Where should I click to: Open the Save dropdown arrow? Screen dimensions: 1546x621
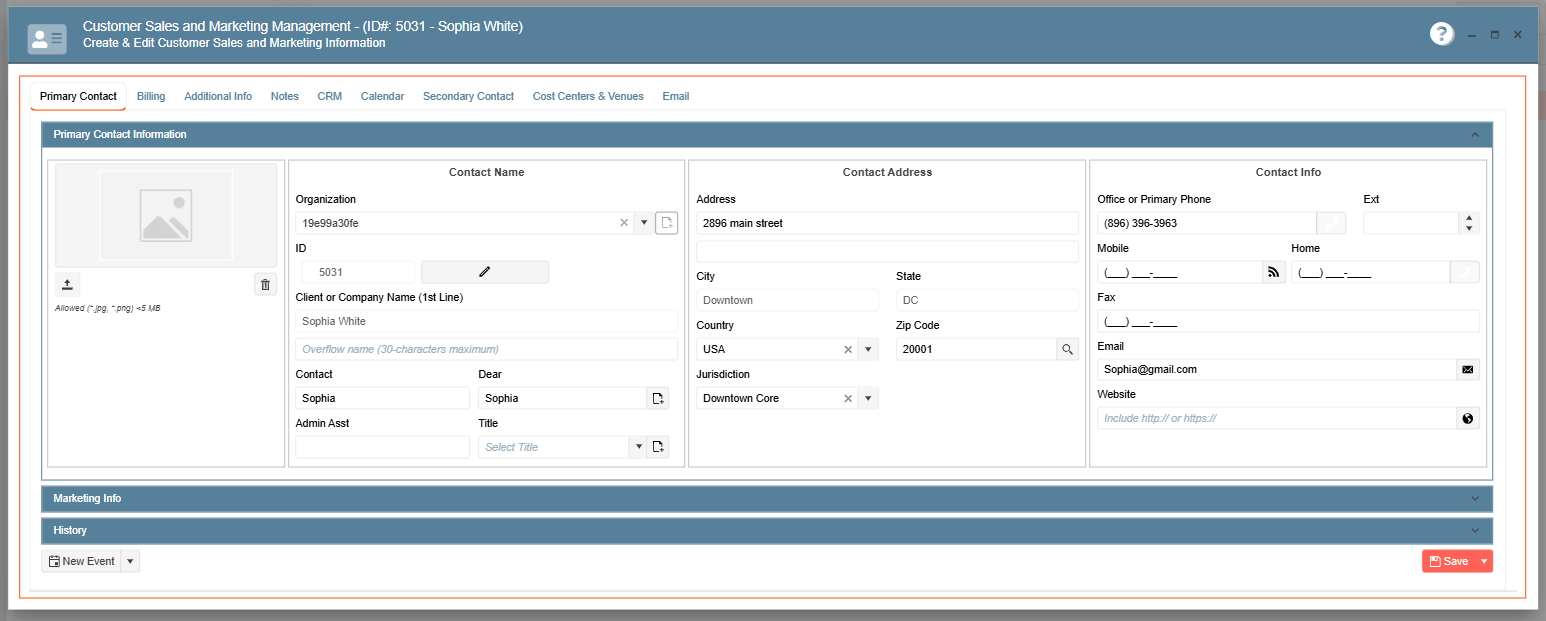click(1484, 561)
